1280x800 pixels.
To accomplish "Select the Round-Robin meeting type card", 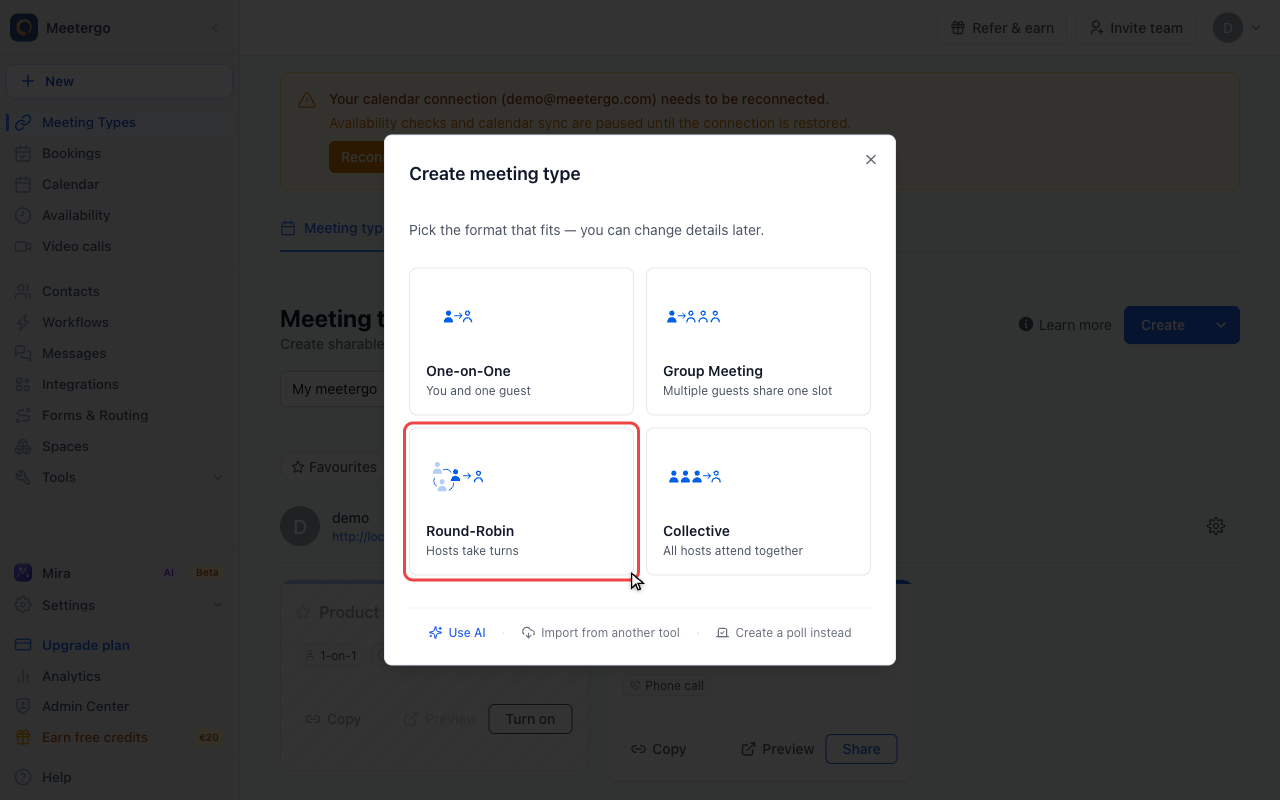I will click(521, 501).
